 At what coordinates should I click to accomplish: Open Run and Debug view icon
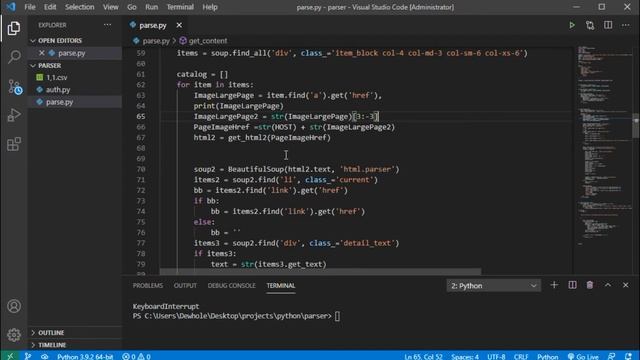(x=14, y=115)
